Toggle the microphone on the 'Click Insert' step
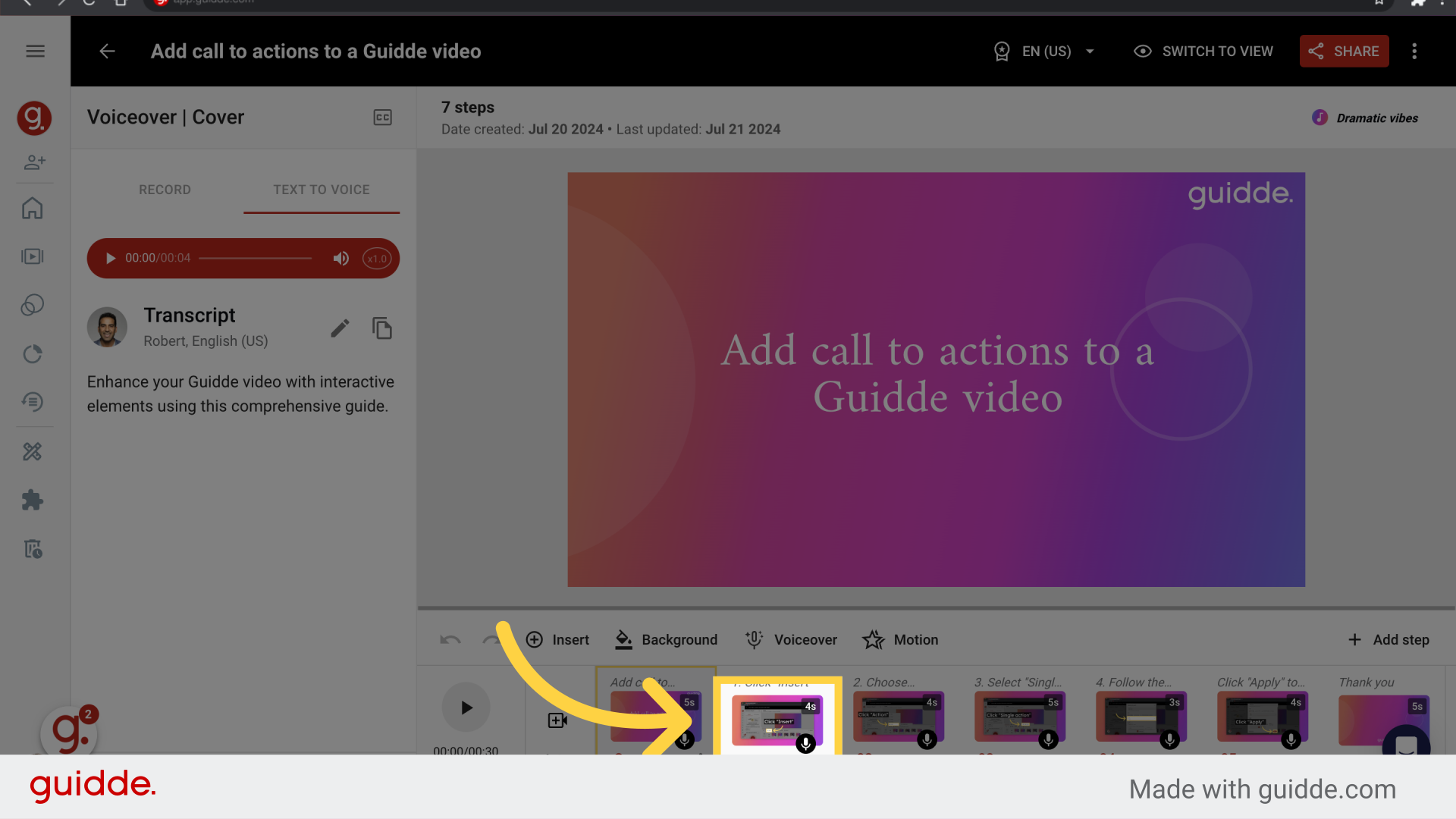This screenshot has width=1456, height=819. pos(805,744)
